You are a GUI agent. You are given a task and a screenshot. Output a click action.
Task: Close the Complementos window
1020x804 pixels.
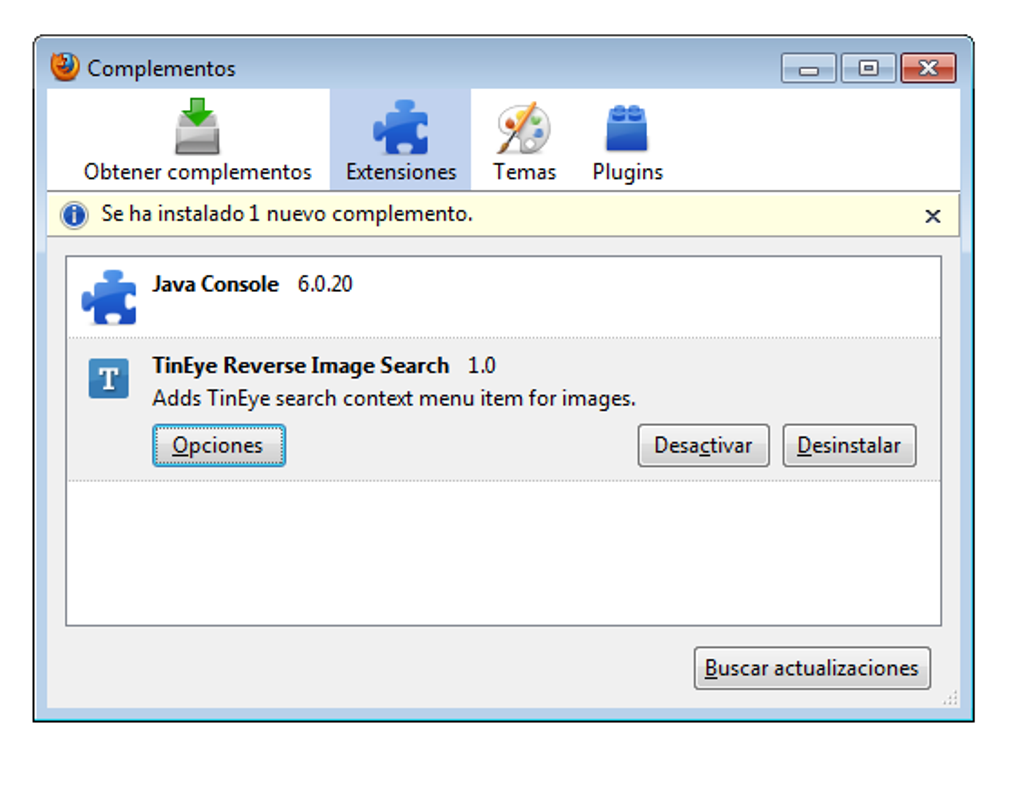coord(928,68)
